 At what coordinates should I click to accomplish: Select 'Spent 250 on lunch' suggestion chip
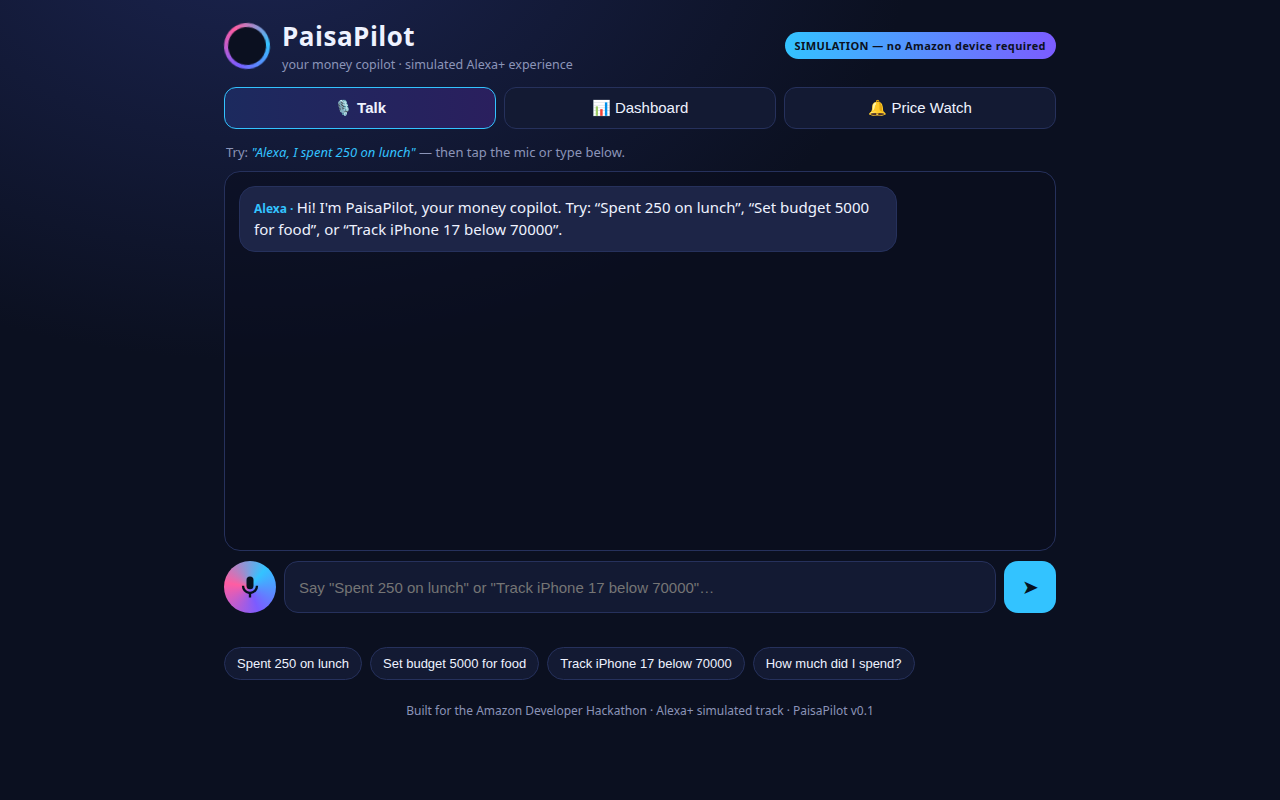(x=293, y=664)
